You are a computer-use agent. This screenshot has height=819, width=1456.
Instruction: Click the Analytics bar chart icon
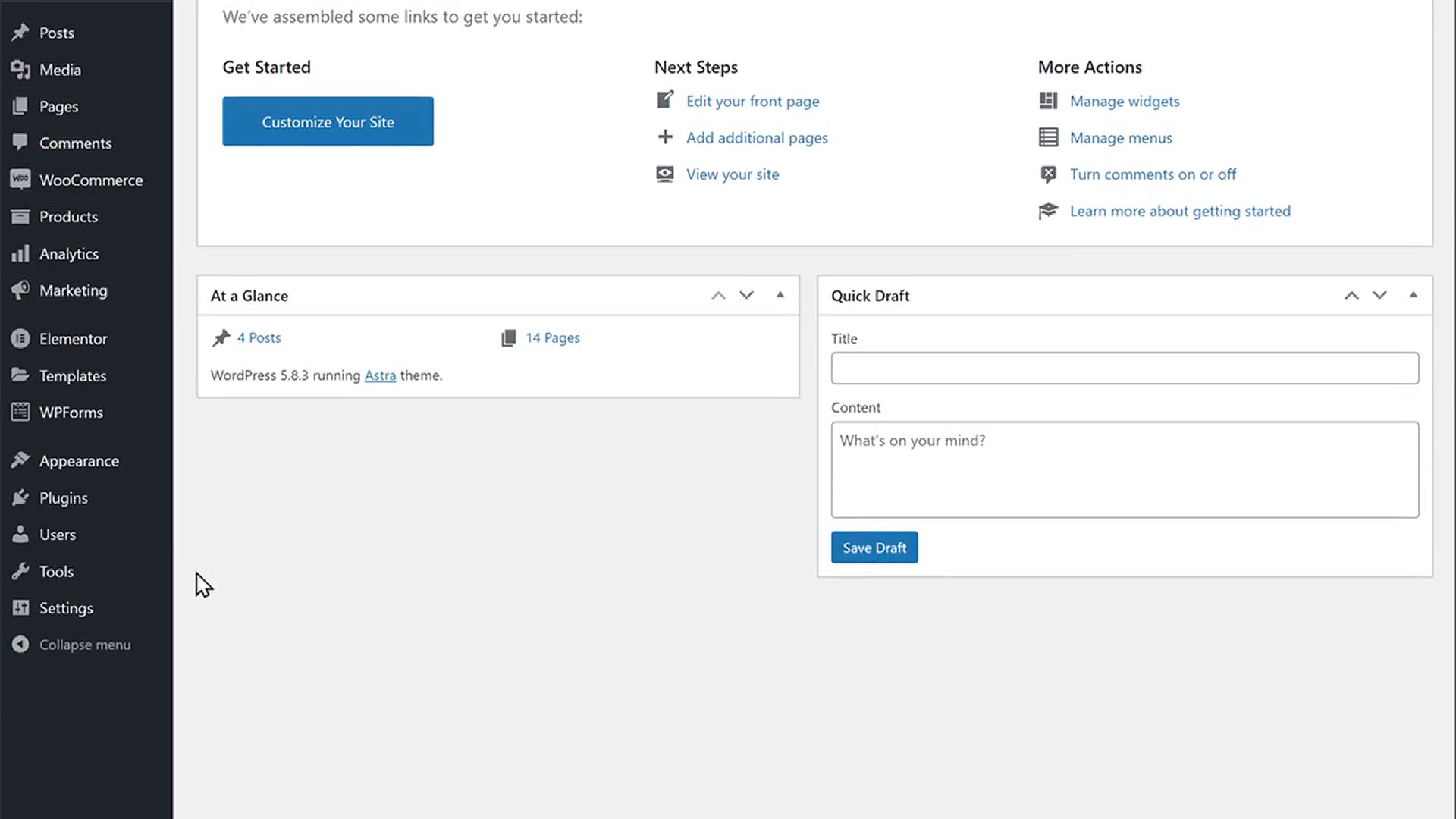pyautogui.click(x=20, y=253)
